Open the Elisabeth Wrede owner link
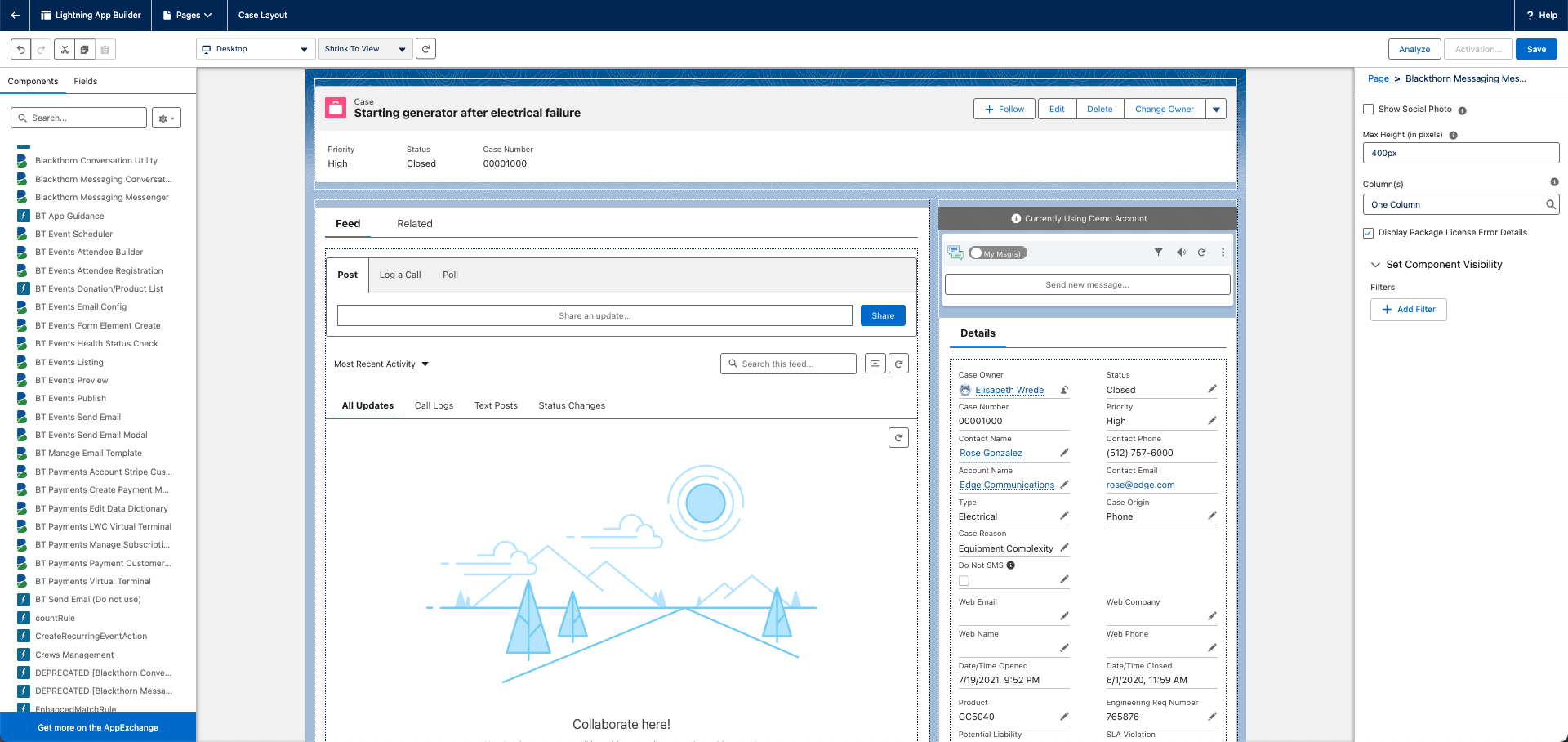Viewport: 1568px width, 742px height. coord(1009,391)
